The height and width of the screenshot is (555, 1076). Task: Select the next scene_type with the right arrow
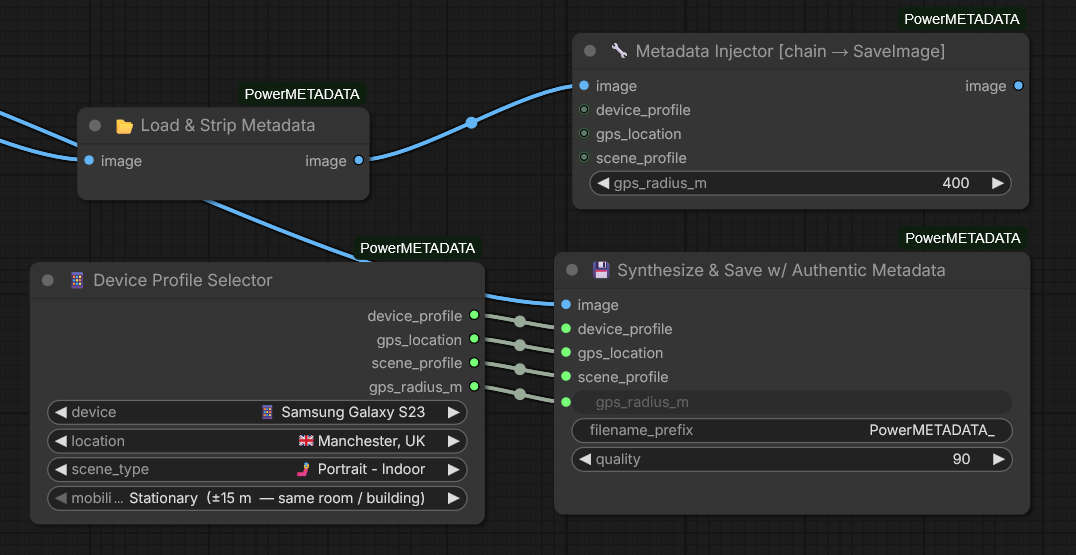[x=454, y=469]
